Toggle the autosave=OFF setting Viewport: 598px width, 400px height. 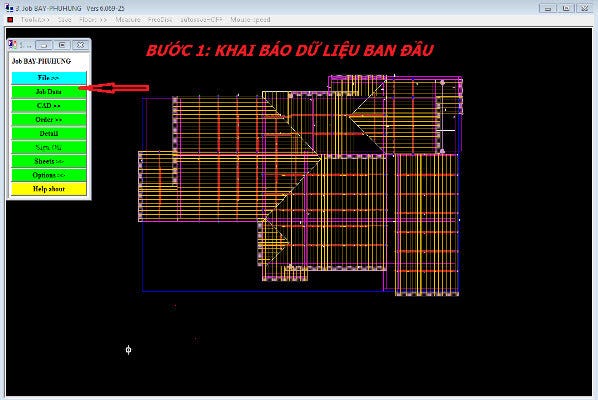(x=201, y=19)
